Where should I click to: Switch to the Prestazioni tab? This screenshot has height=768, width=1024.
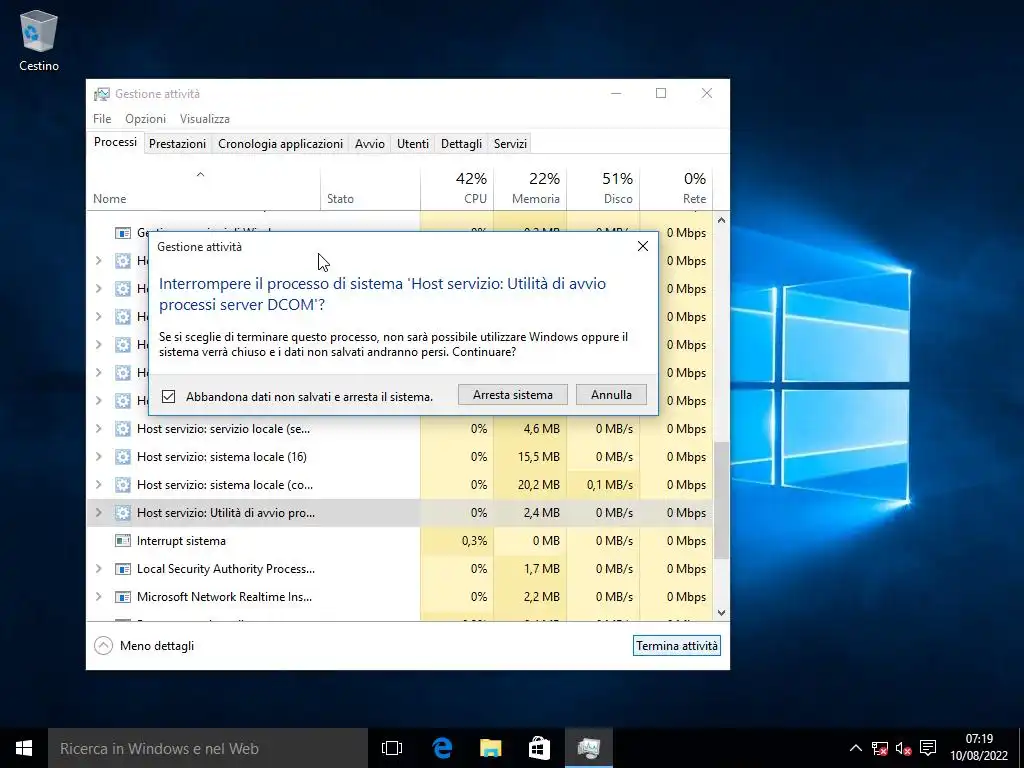177,144
